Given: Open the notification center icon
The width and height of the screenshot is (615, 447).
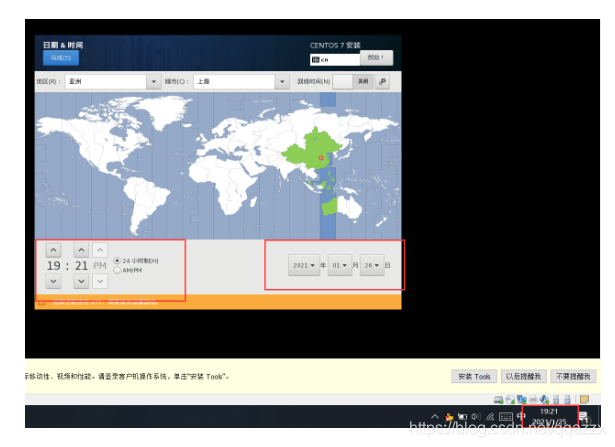Looking at the screenshot, I should click(x=583, y=417).
